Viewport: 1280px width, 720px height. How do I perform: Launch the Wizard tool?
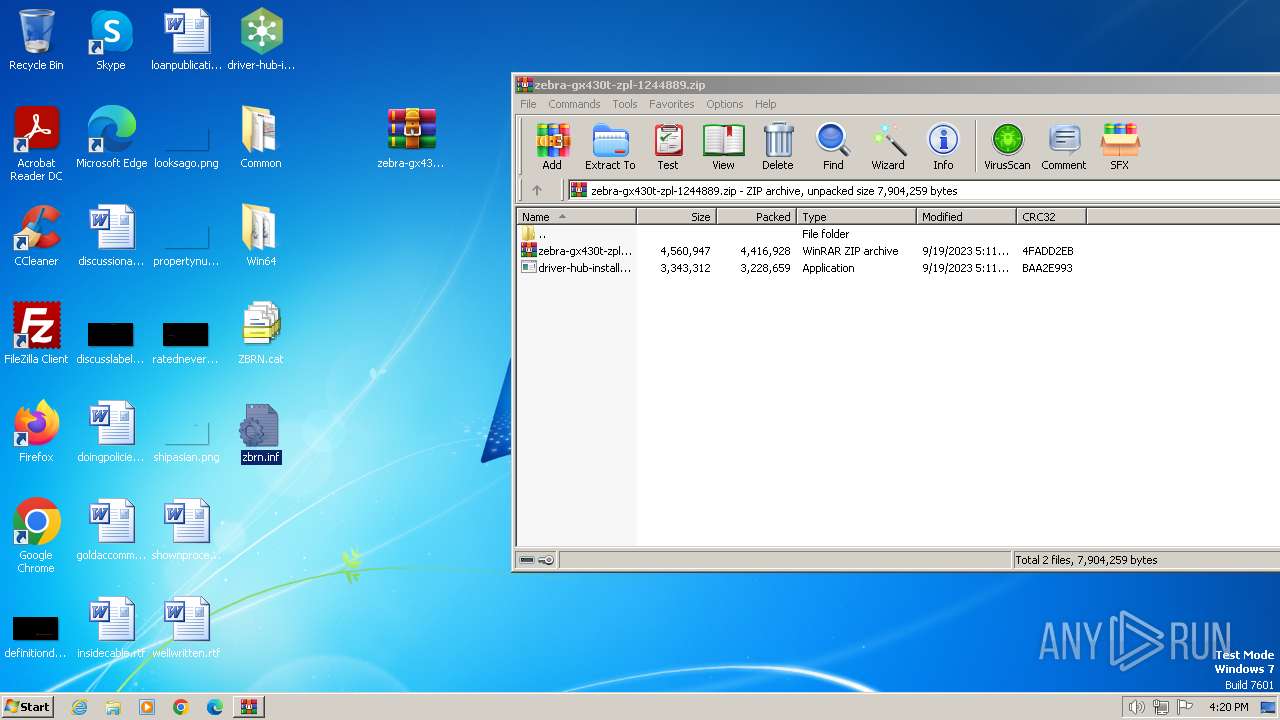[x=888, y=147]
